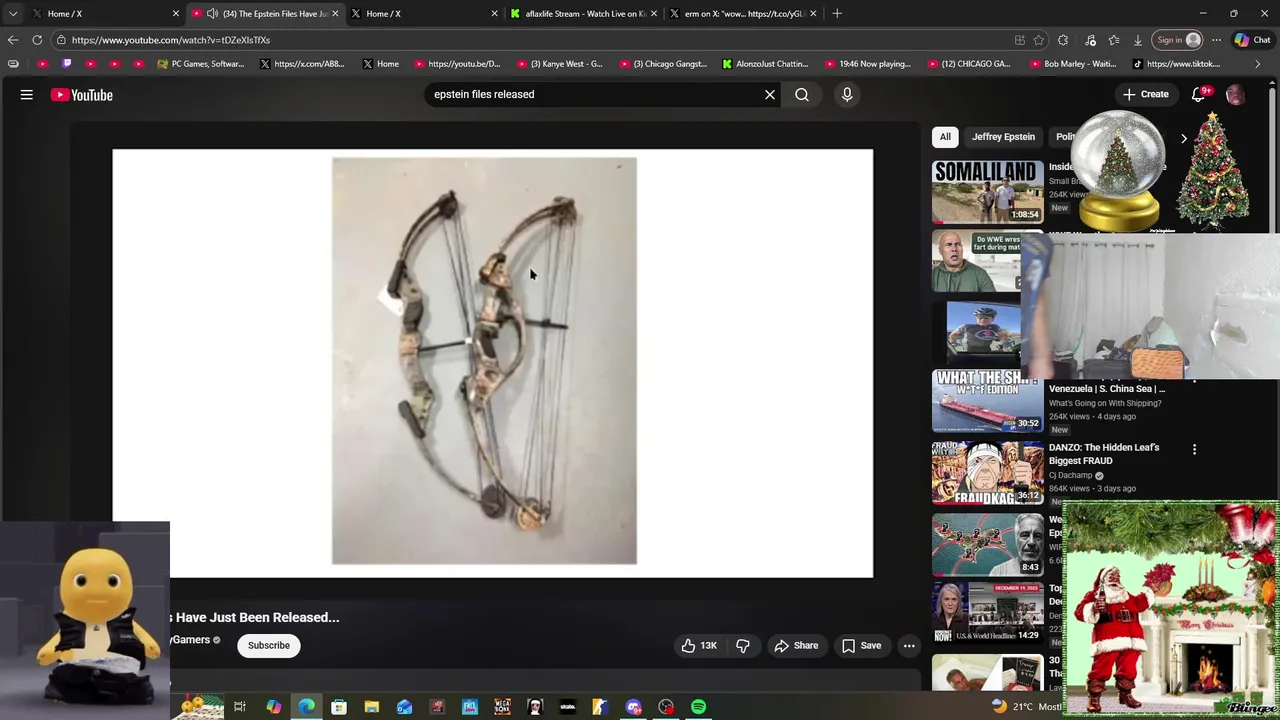1280x720 pixels.
Task: Save the video to a playlist
Action: [x=861, y=646]
